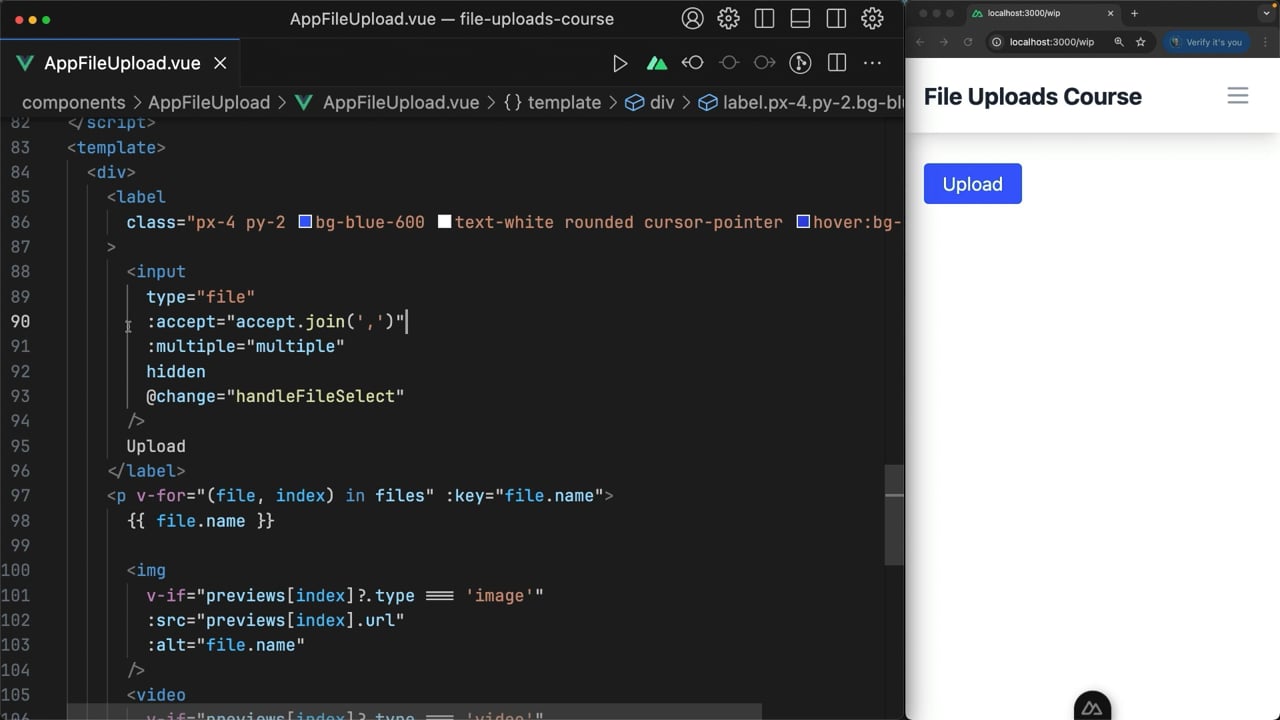Open the hamburger menu on the web page
Screen dimensions: 1280x720
1238,96
